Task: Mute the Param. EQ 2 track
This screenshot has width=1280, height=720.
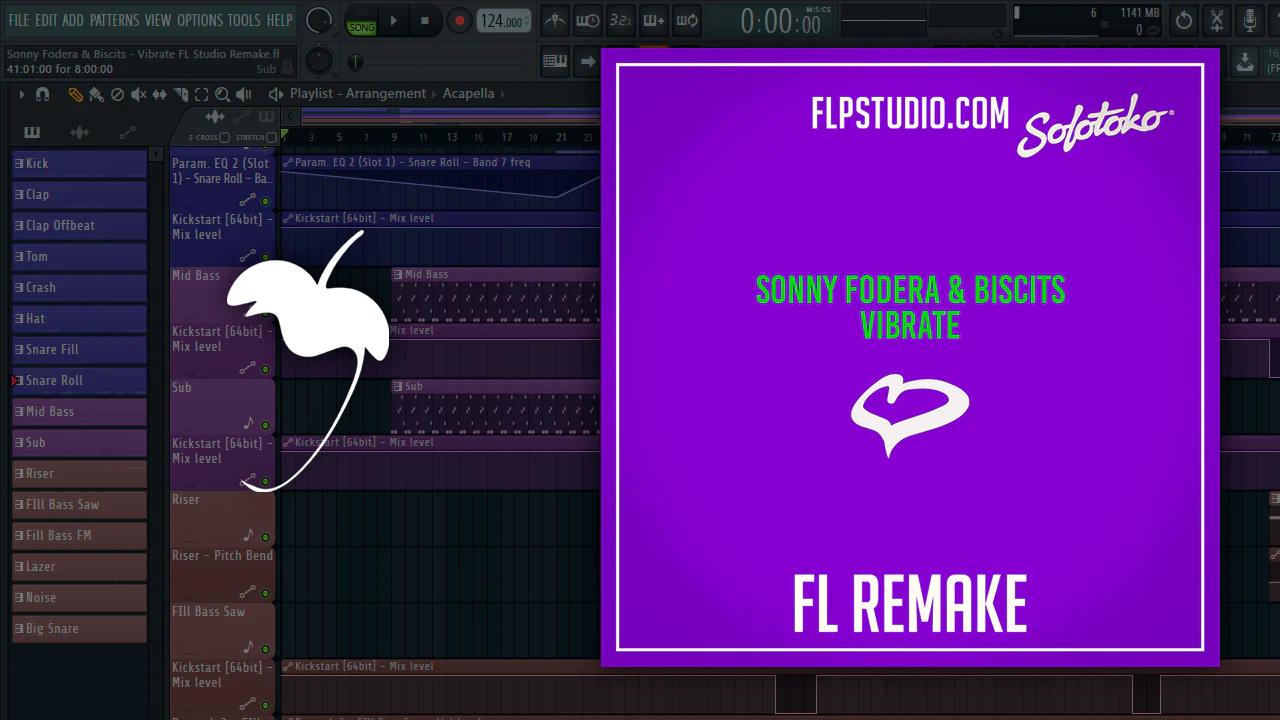Action: pos(265,201)
